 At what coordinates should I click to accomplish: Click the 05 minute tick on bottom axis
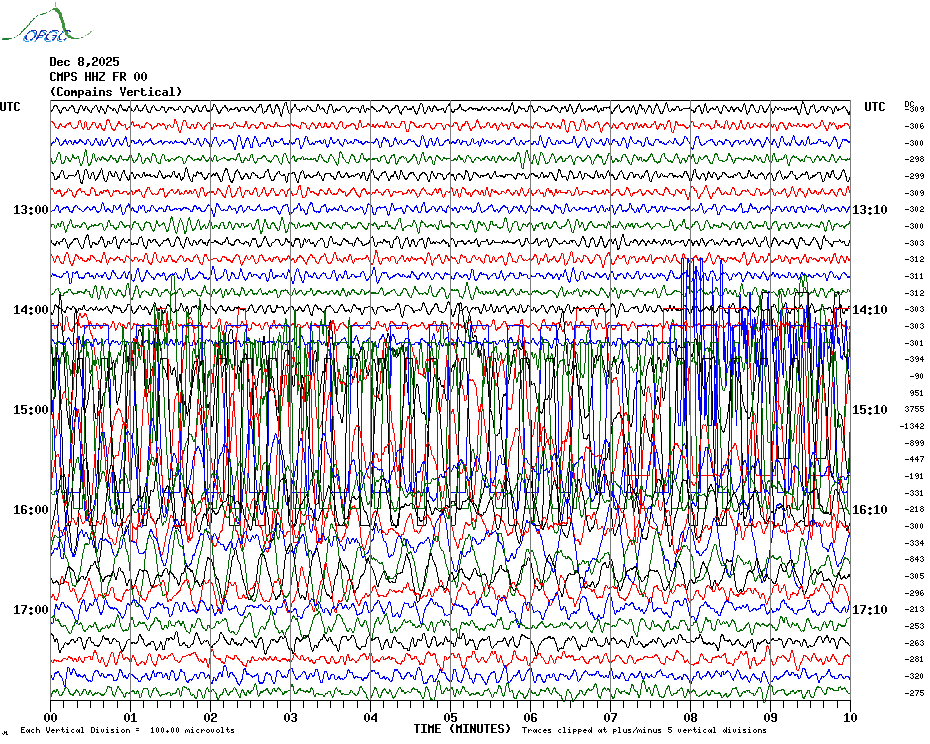click(x=451, y=717)
